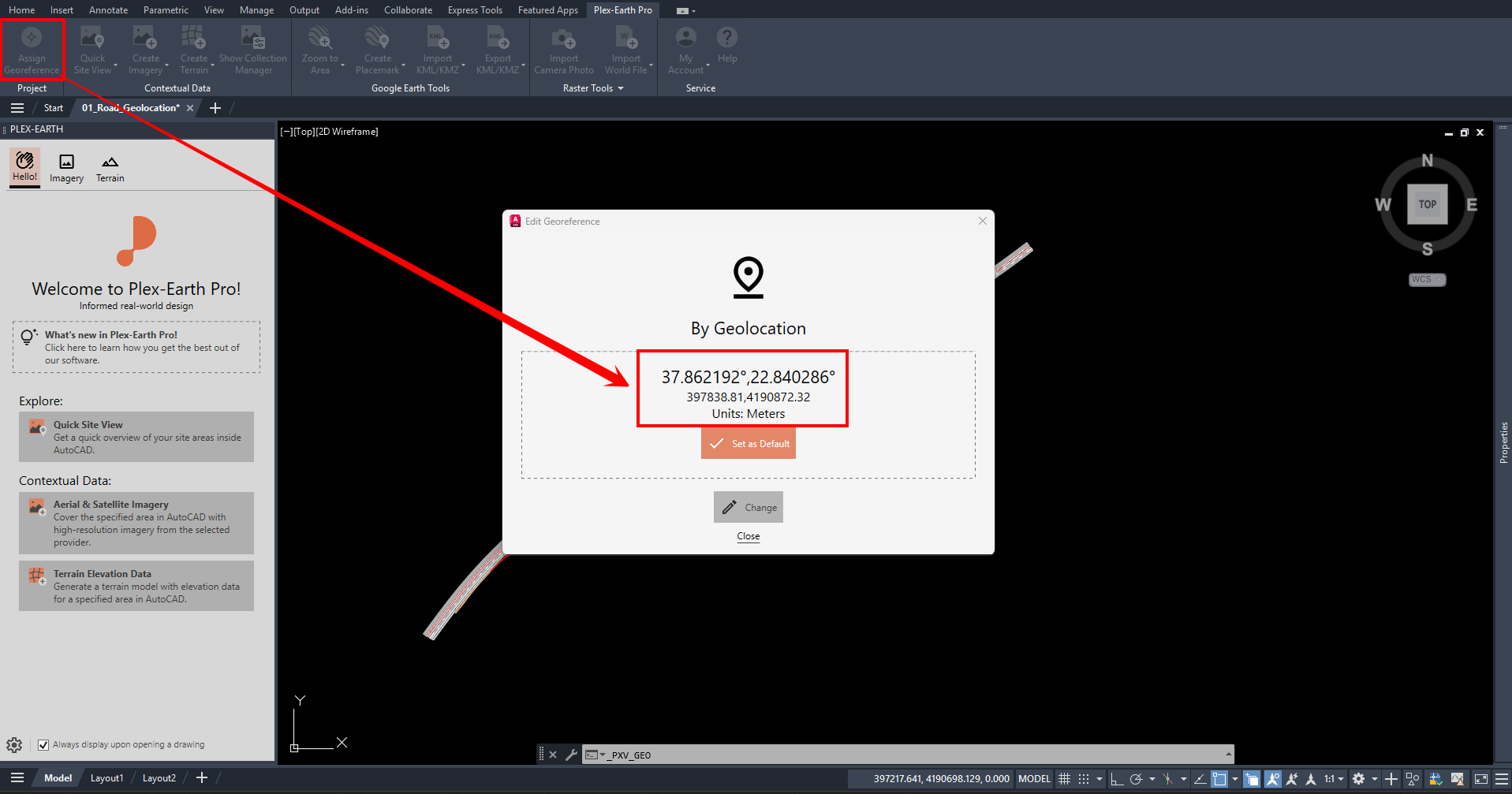Toggle snap mode in status bar

click(x=1084, y=779)
